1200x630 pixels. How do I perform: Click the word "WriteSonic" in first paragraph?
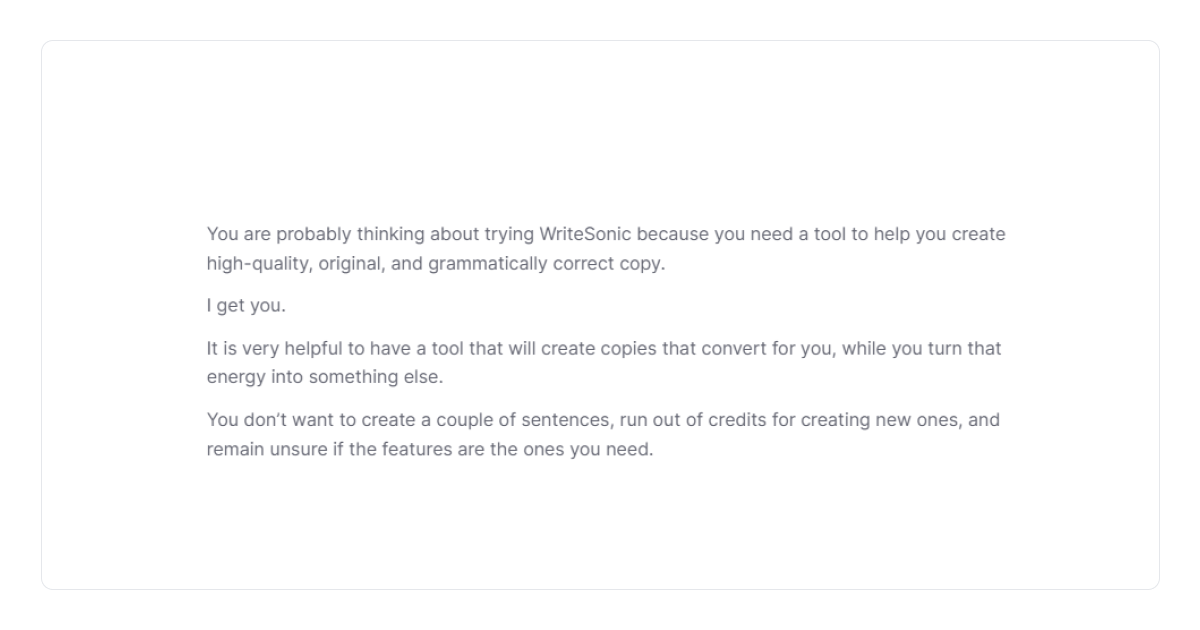pos(585,234)
